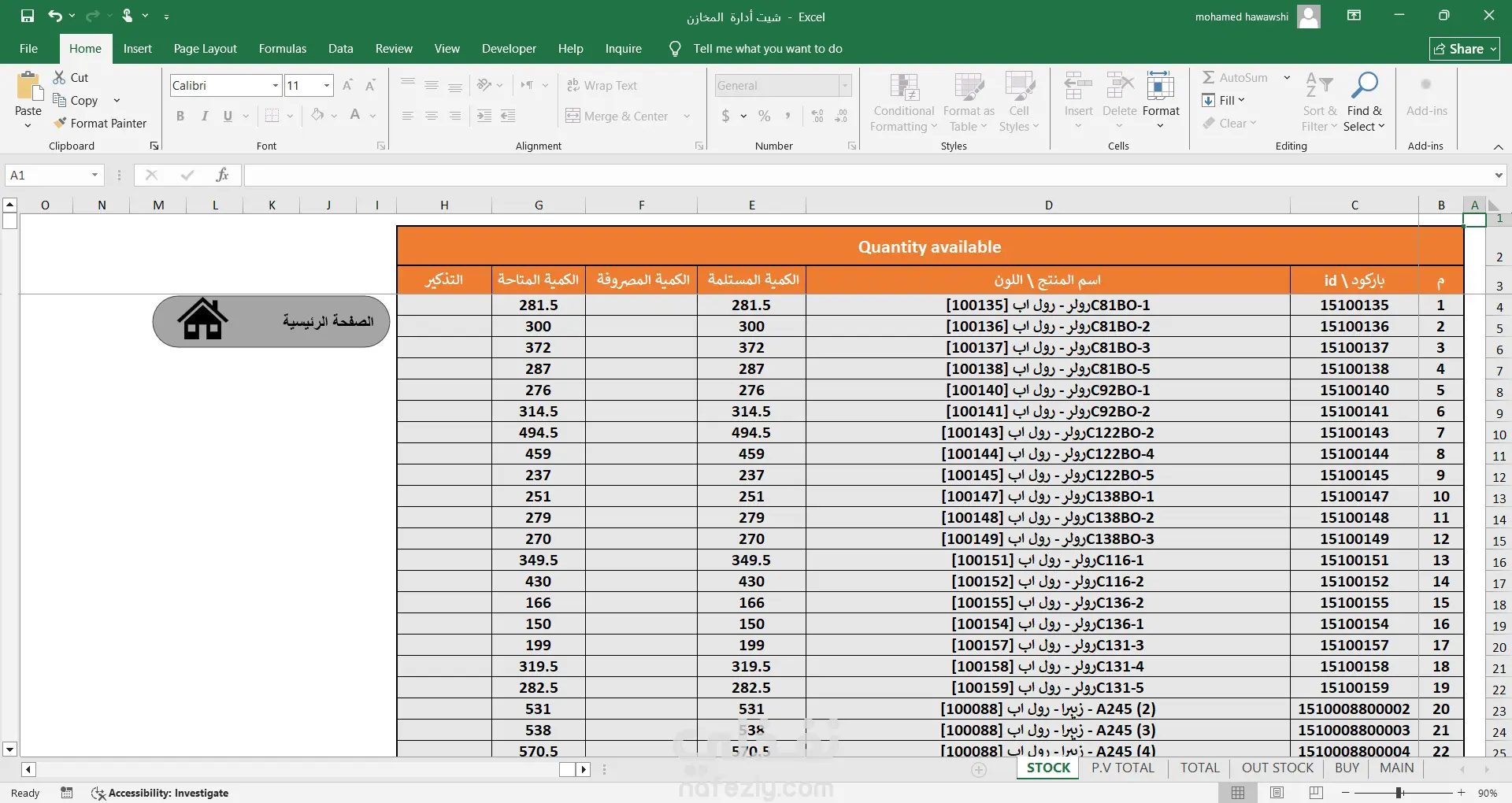Click the house icon for the main page
1512x803 pixels.
(202, 319)
